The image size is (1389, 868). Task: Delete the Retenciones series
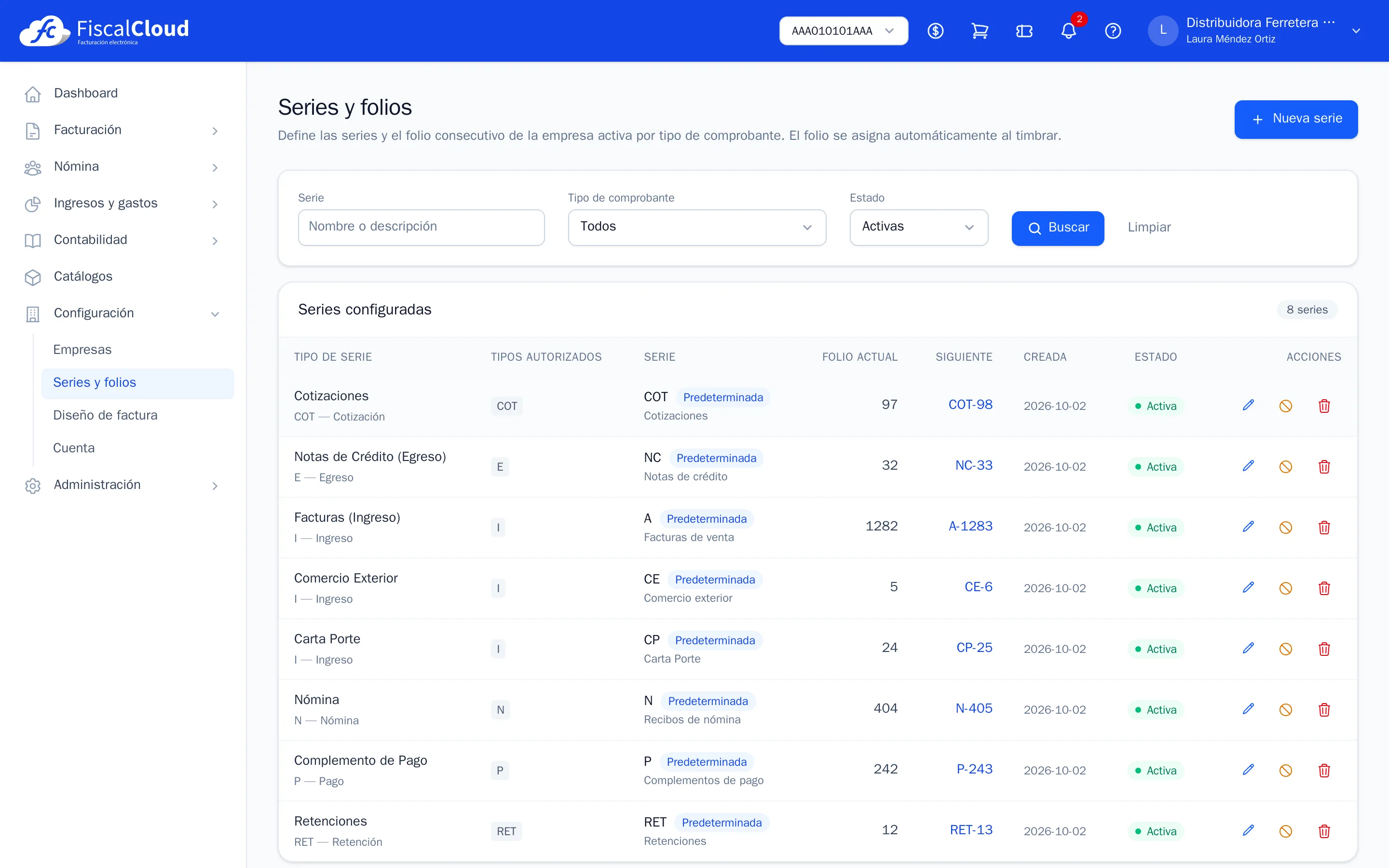click(1324, 831)
